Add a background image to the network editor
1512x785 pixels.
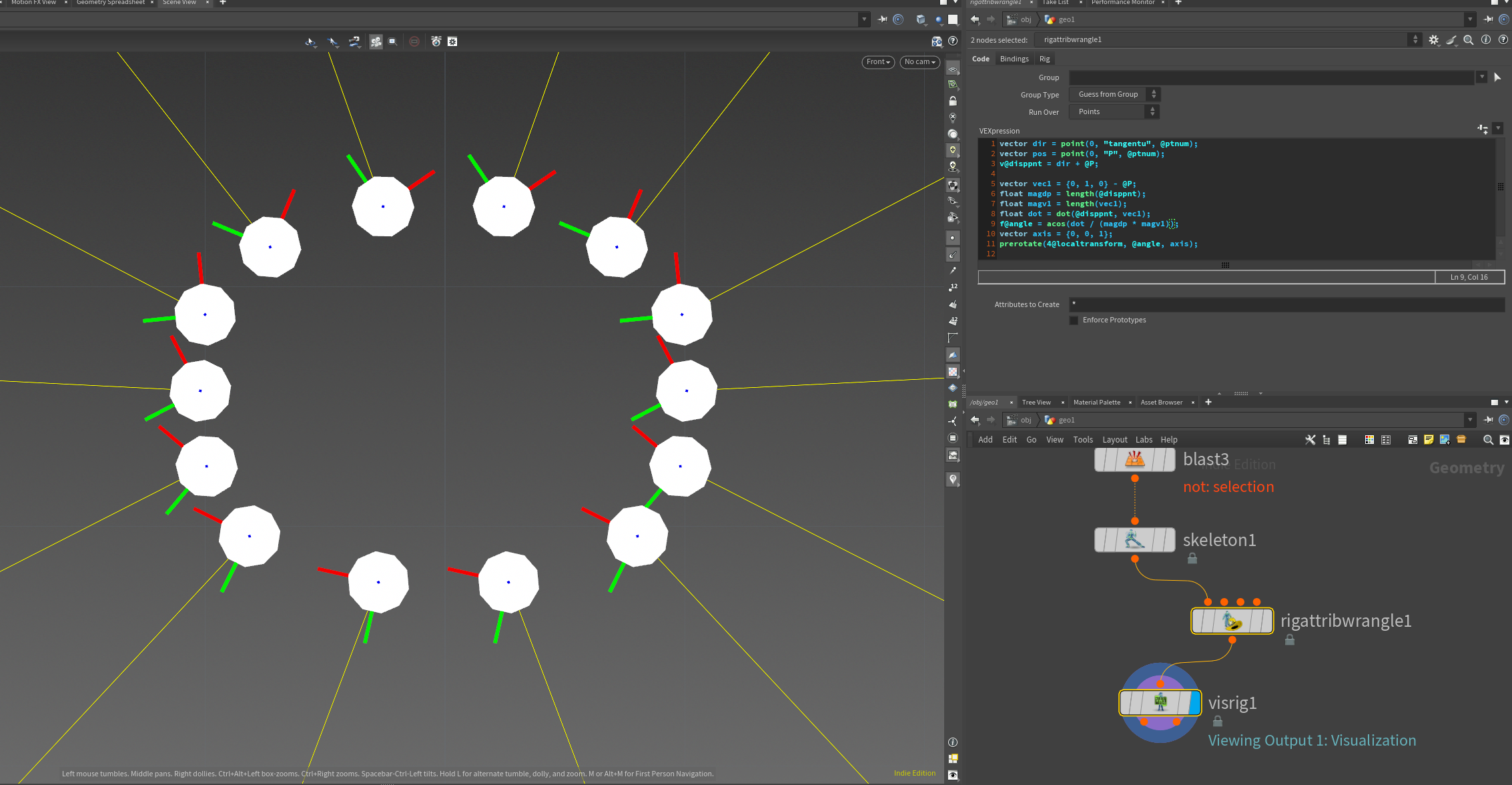pos(1445,440)
